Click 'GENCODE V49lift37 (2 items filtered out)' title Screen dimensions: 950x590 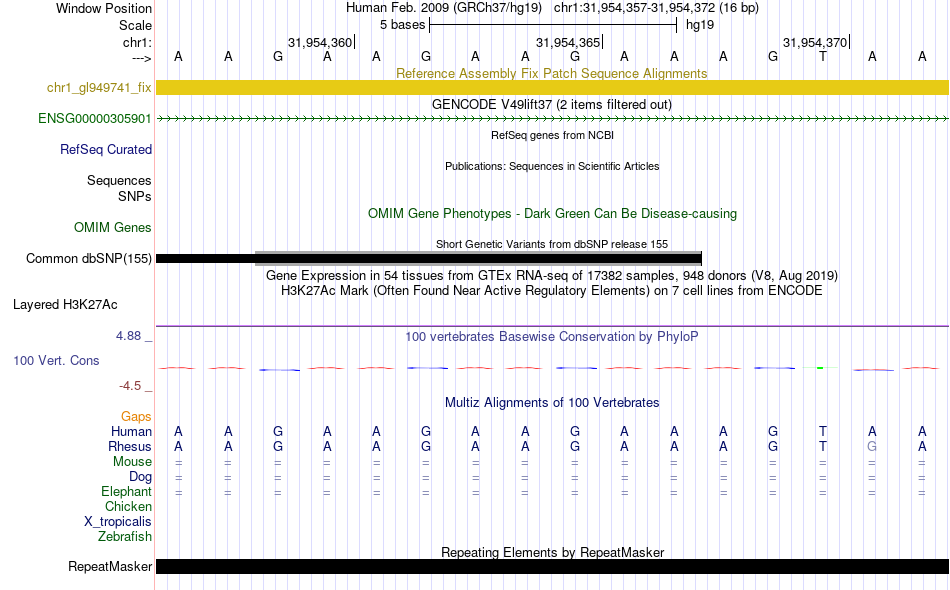point(552,104)
